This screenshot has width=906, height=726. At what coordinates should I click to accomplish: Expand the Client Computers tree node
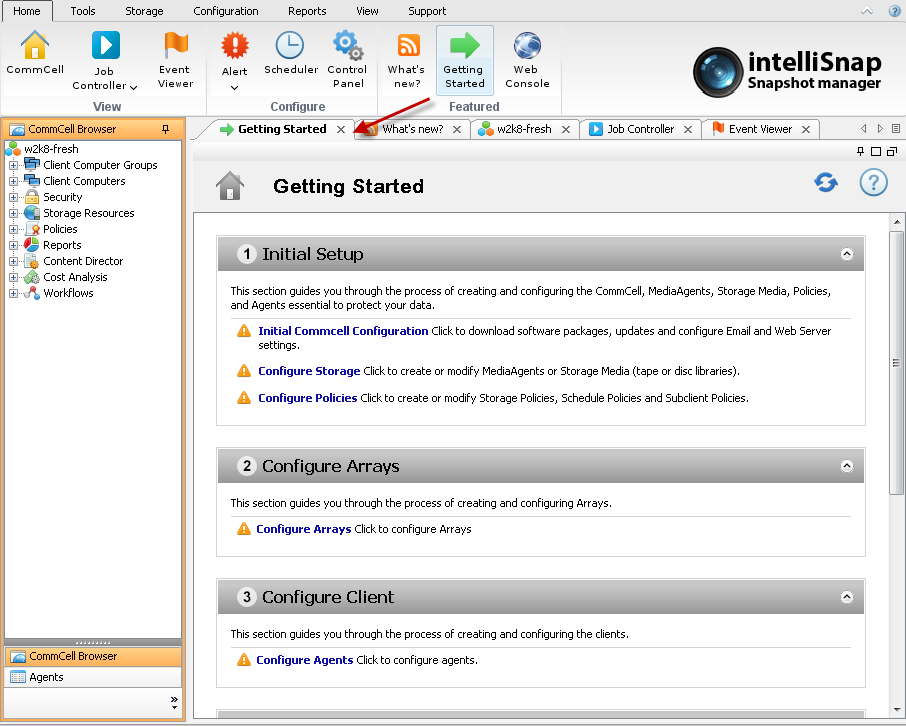14,181
